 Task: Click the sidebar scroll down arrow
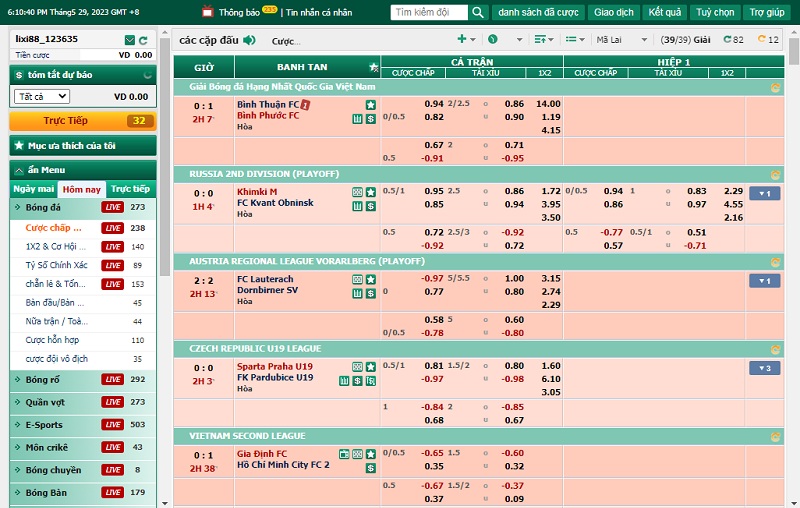pos(164,503)
